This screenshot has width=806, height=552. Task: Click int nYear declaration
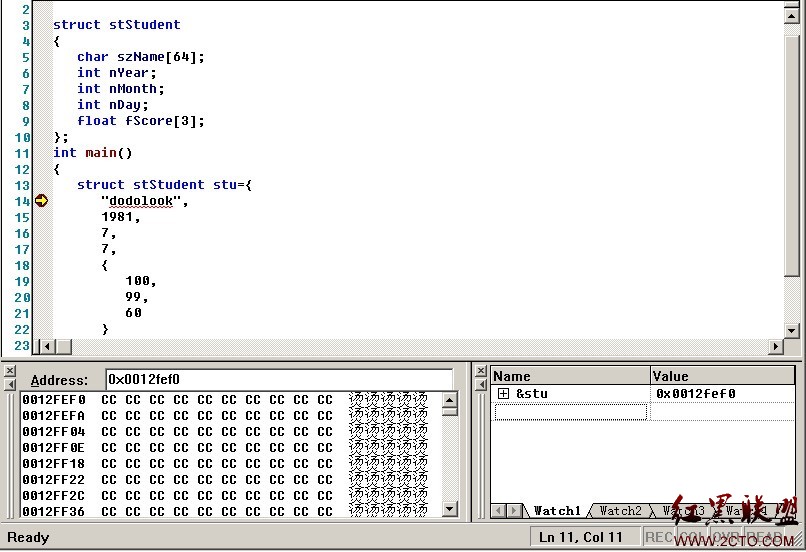coord(117,72)
